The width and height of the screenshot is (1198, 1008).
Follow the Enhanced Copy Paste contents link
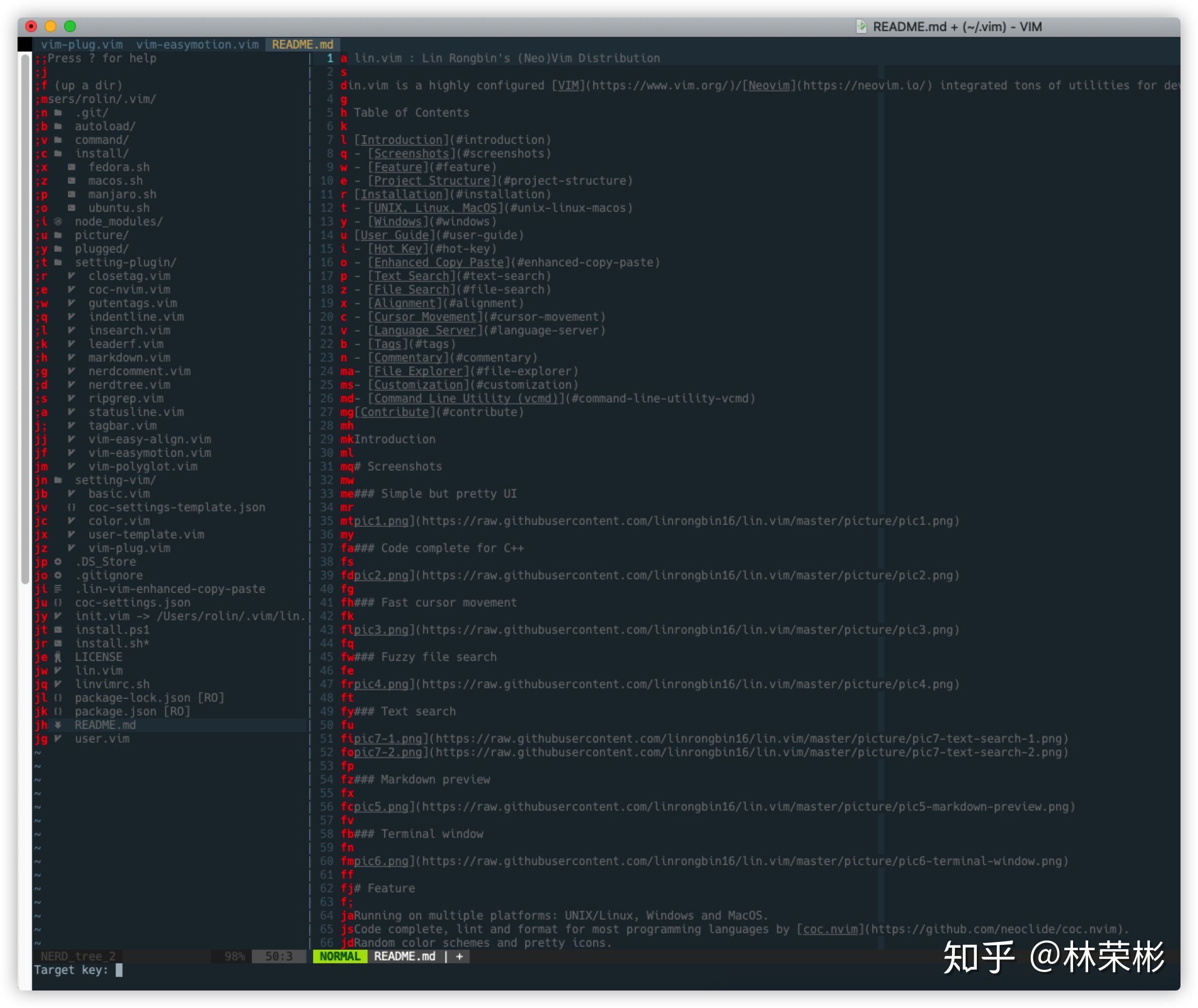point(439,263)
